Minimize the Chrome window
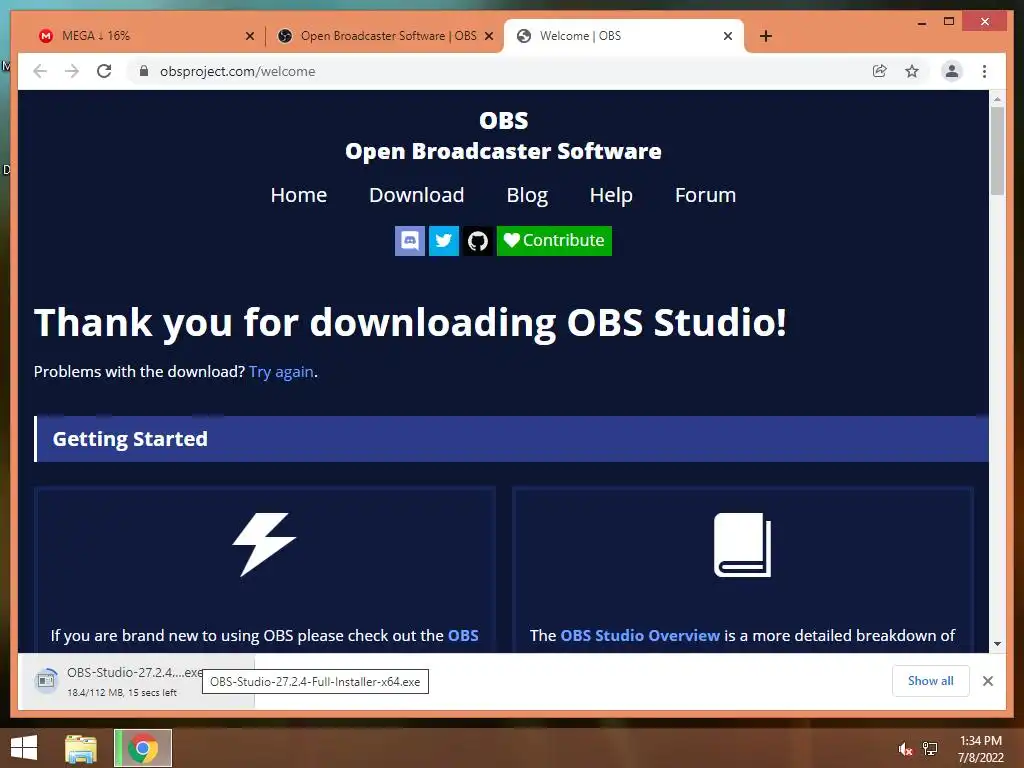This screenshot has height=768, width=1024. pos(921,22)
